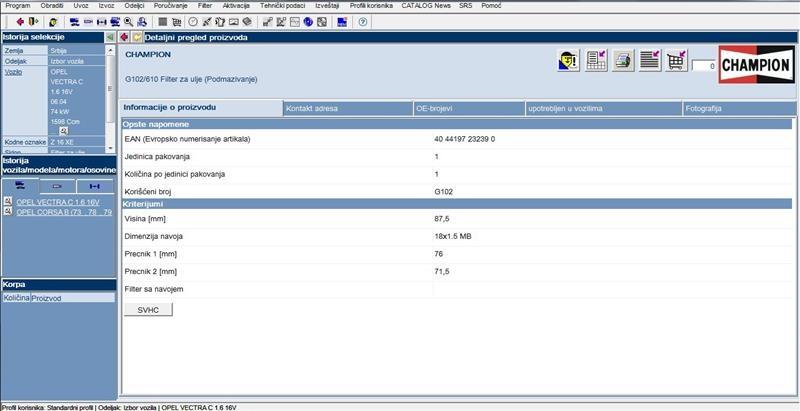
Task: Click the red back arrow in main toolbar
Action: 20,21
